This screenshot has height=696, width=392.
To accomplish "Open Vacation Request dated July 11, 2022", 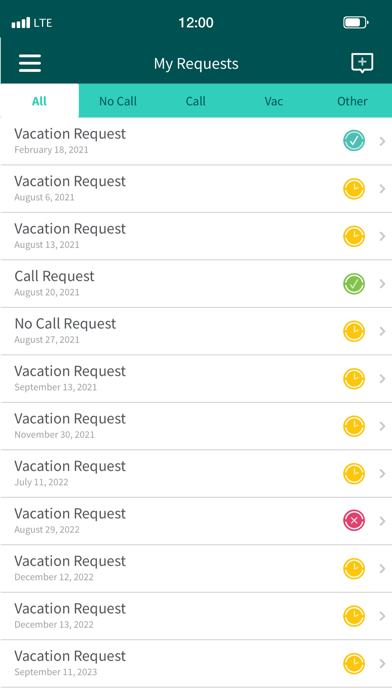I will click(196, 474).
